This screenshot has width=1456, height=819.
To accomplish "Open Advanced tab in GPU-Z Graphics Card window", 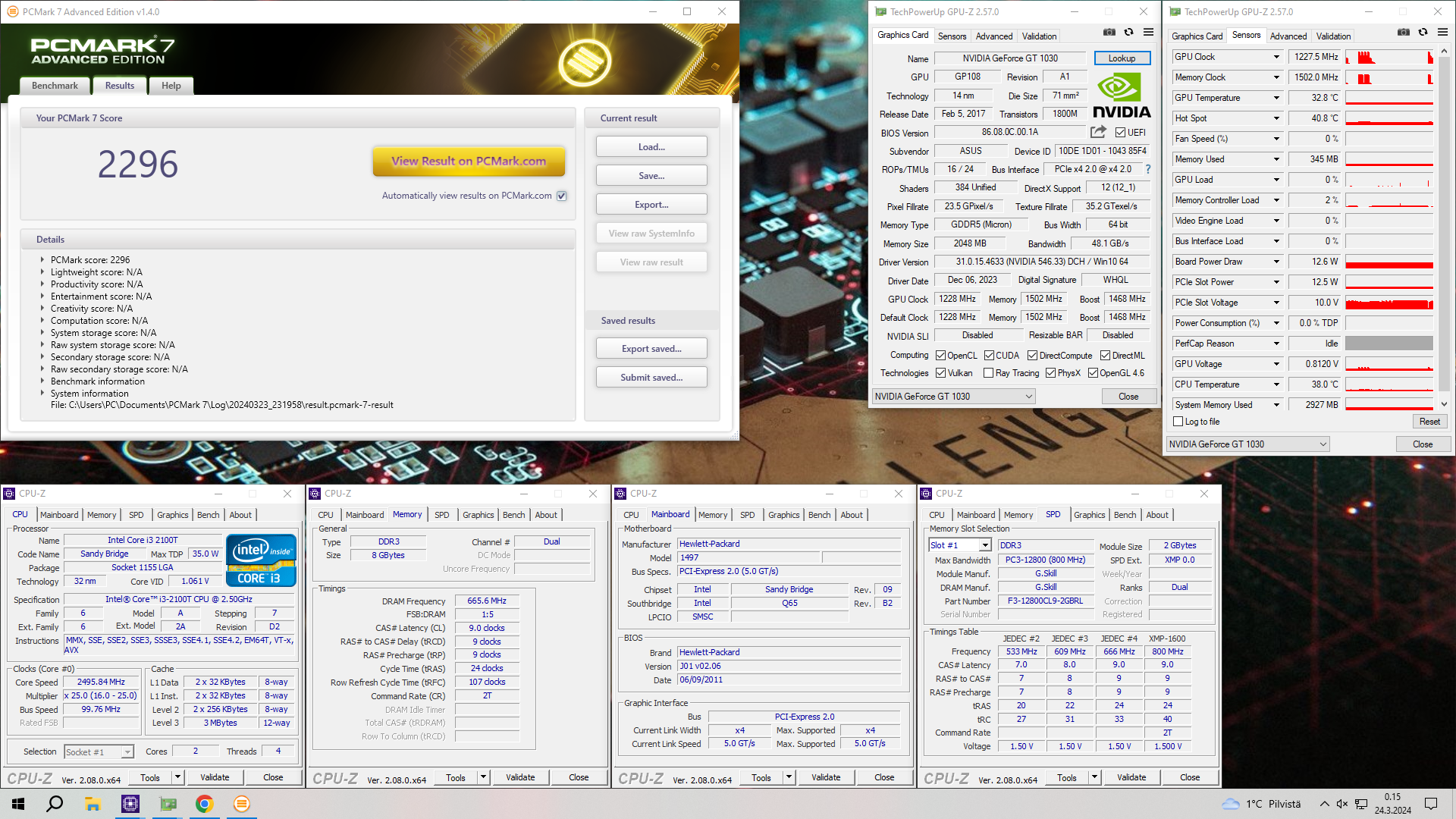I will [x=994, y=36].
